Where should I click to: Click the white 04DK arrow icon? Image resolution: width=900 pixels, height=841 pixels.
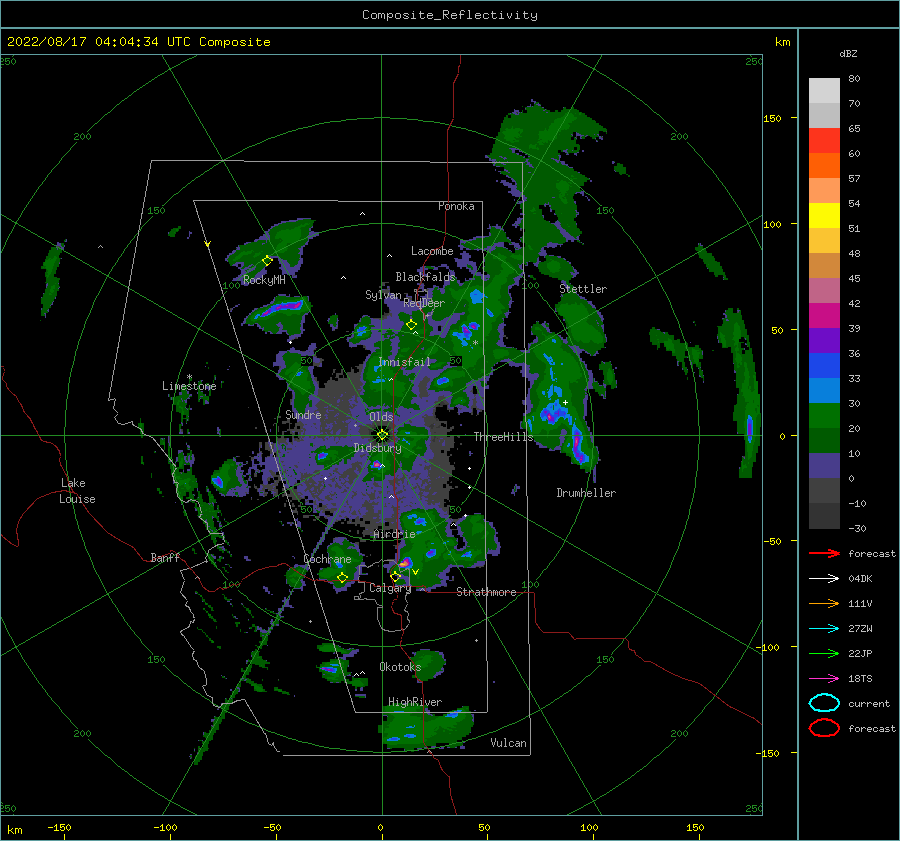(x=824, y=578)
